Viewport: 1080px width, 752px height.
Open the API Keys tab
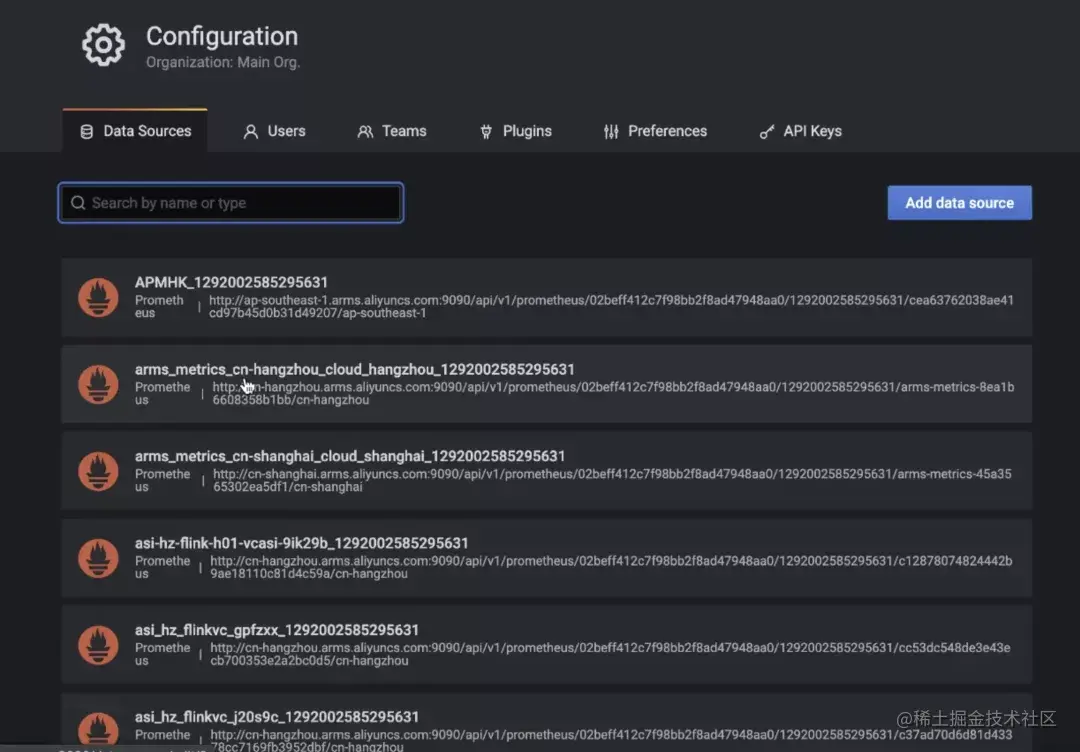[800, 131]
